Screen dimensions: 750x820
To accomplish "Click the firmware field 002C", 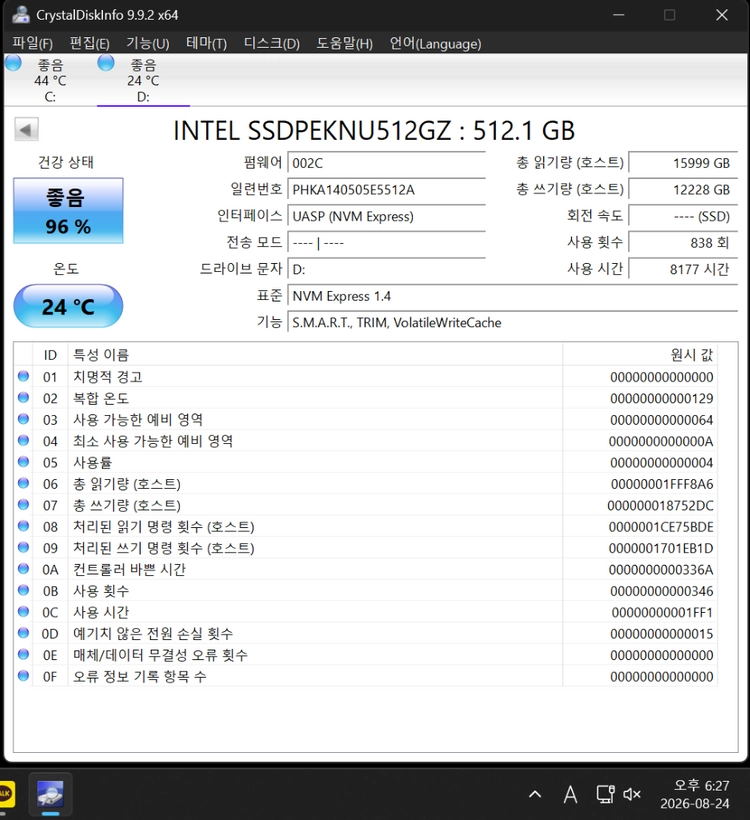I will click(x=387, y=163).
